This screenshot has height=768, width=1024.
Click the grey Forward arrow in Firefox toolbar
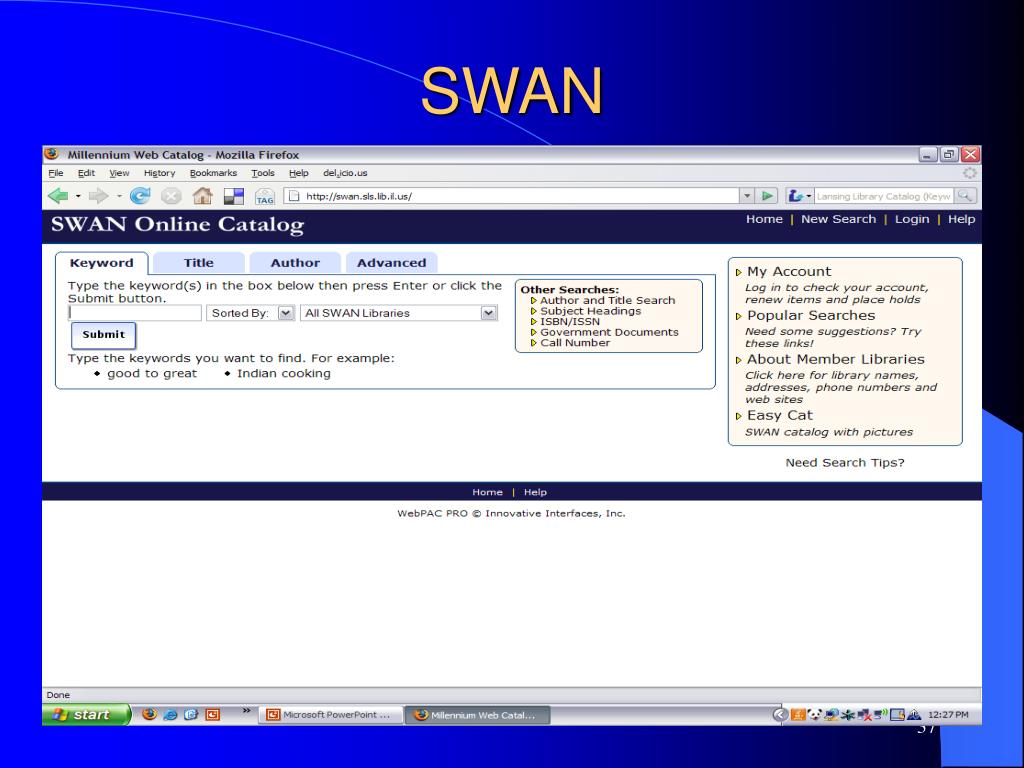(98, 195)
